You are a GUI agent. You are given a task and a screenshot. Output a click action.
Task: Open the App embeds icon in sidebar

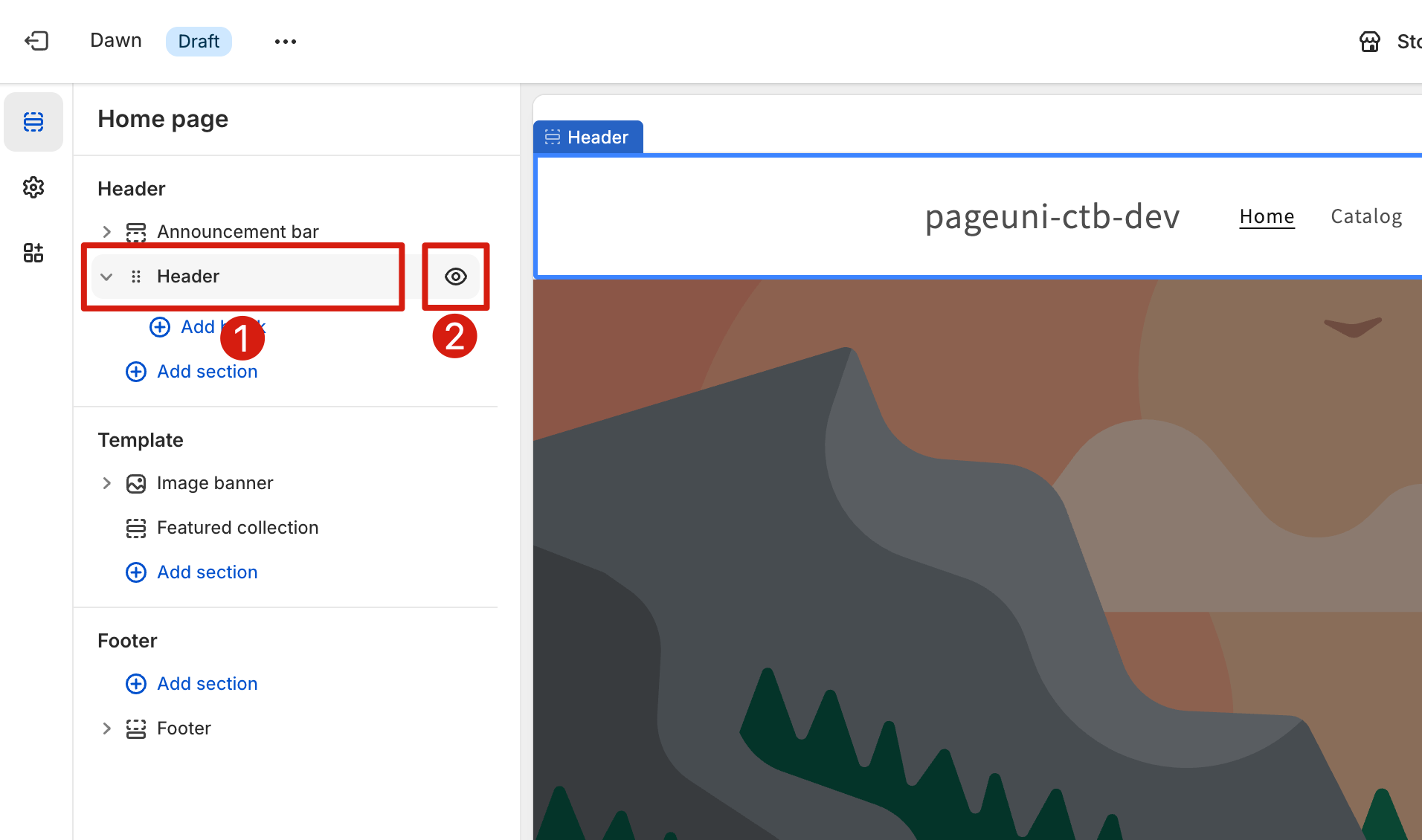pos(33,253)
